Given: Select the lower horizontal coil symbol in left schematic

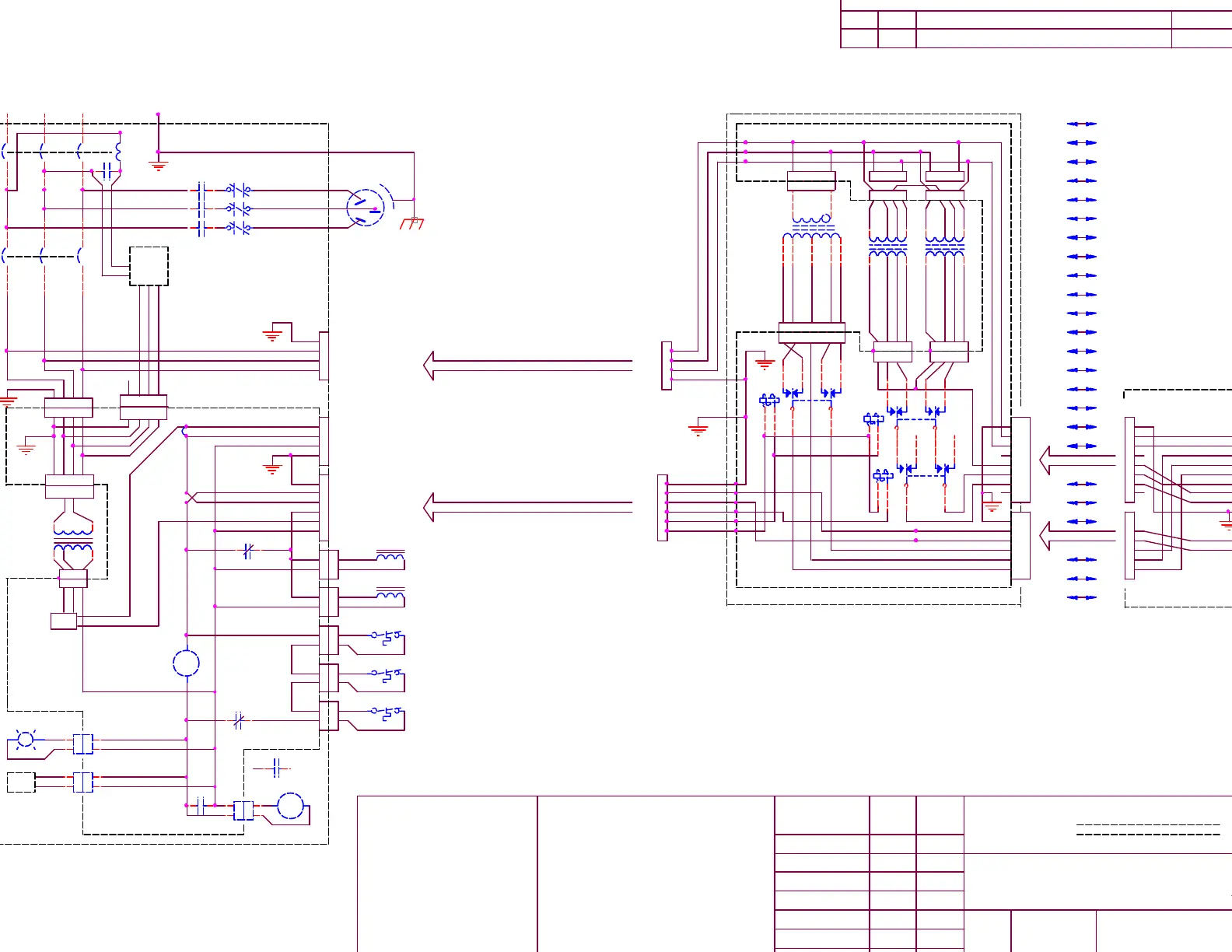Looking at the screenshot, I should (x=390, y=593).
